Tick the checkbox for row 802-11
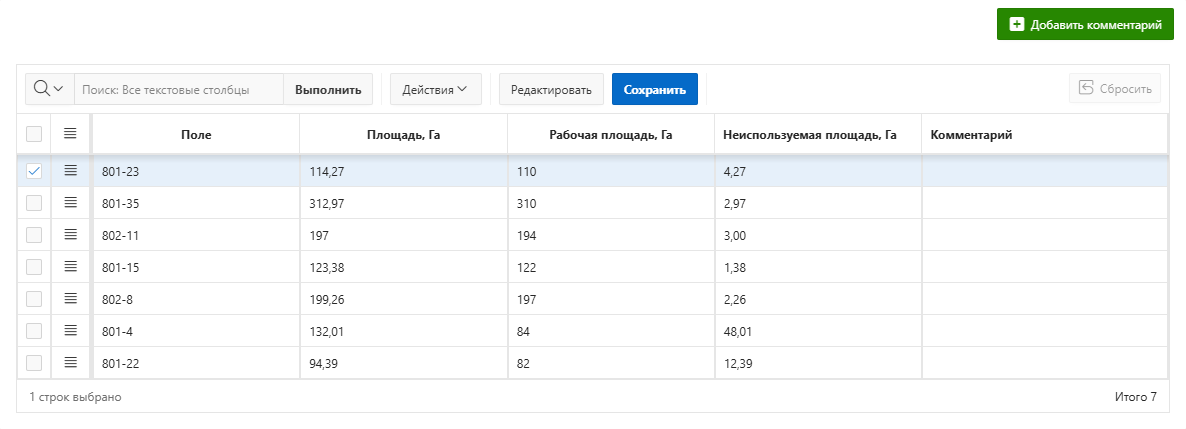This screenshot has width=1186, height=429. (34, 235)
